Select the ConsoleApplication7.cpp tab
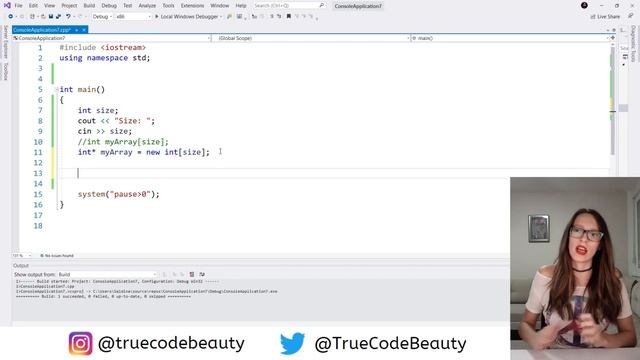Image resolution: width=640 pixels, height=360 pixels. click(x=42, y=30)
